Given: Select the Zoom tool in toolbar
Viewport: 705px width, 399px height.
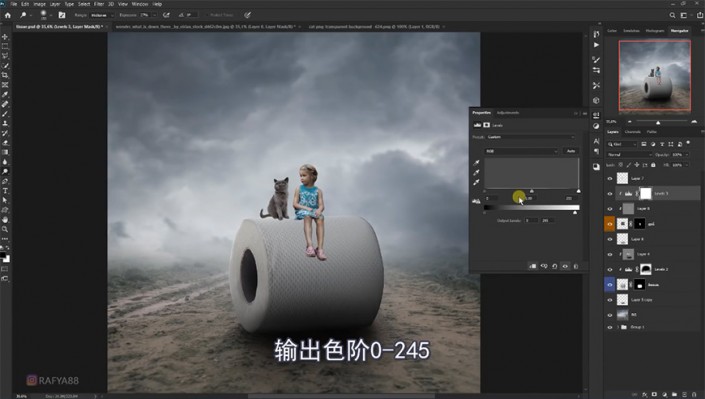Looking at the screenshot, I should coord(5,229).
